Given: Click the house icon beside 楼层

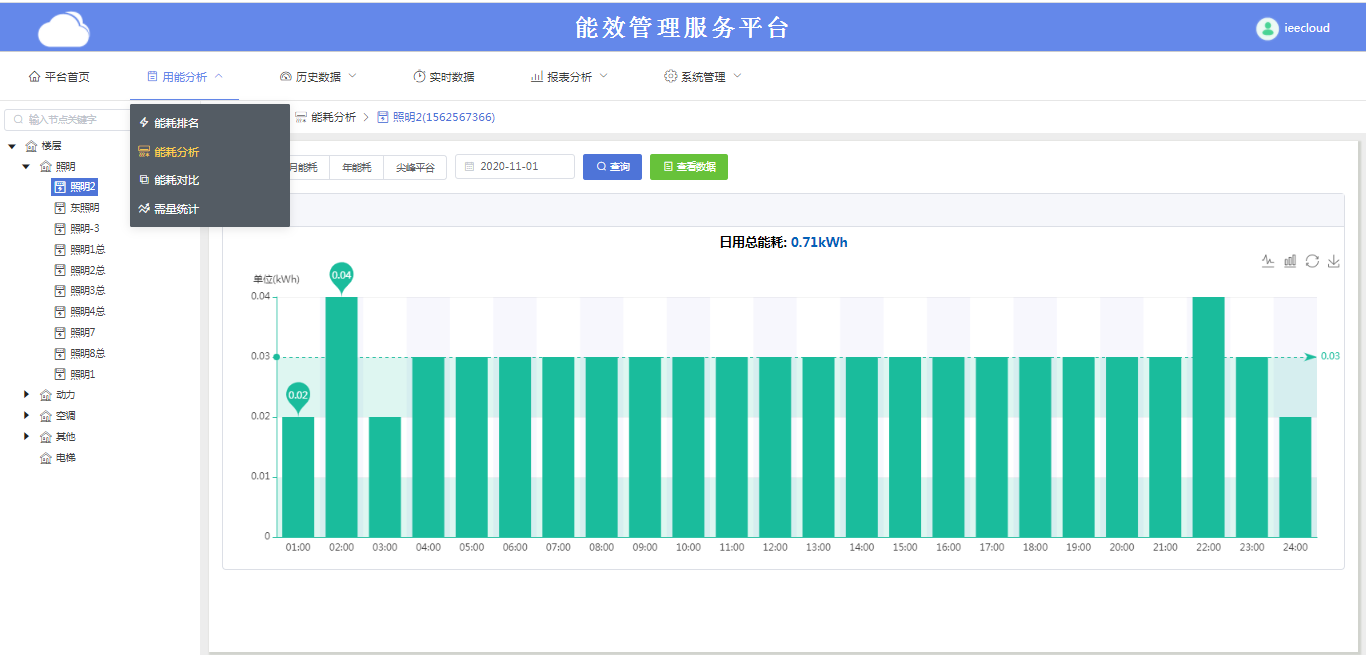Looking at the screenshot, I should pos(30,146).
